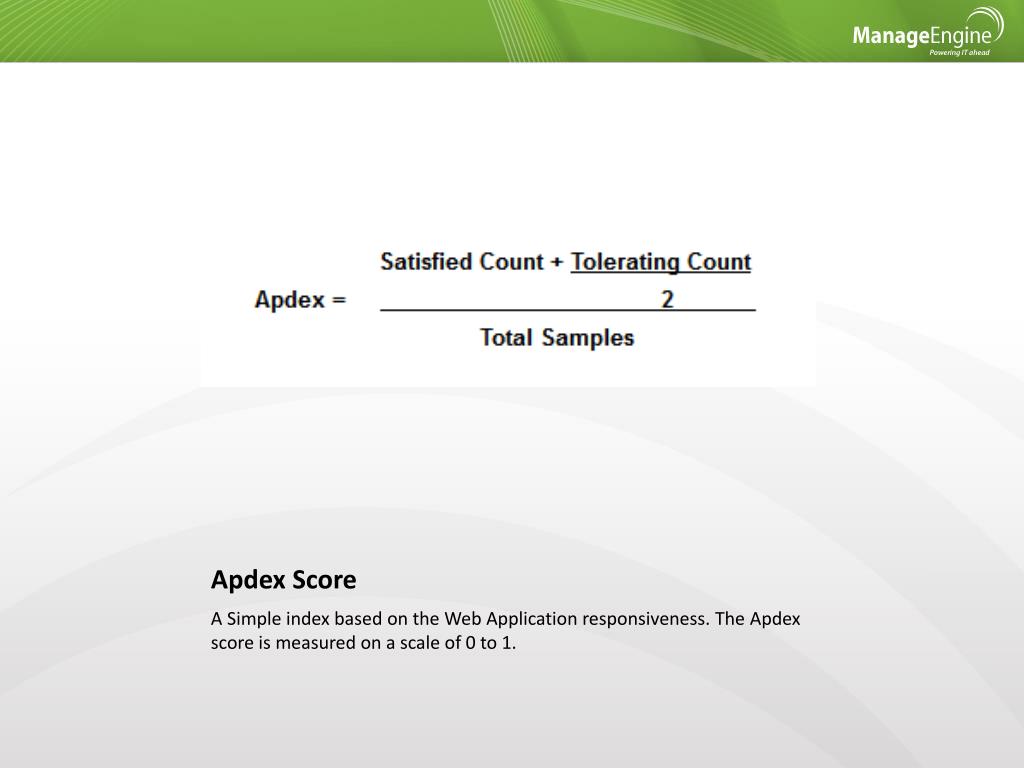Click the divisor '2' in the formula
The image size is (1024, 768).
pyautogui.click(x=667, y=299)
